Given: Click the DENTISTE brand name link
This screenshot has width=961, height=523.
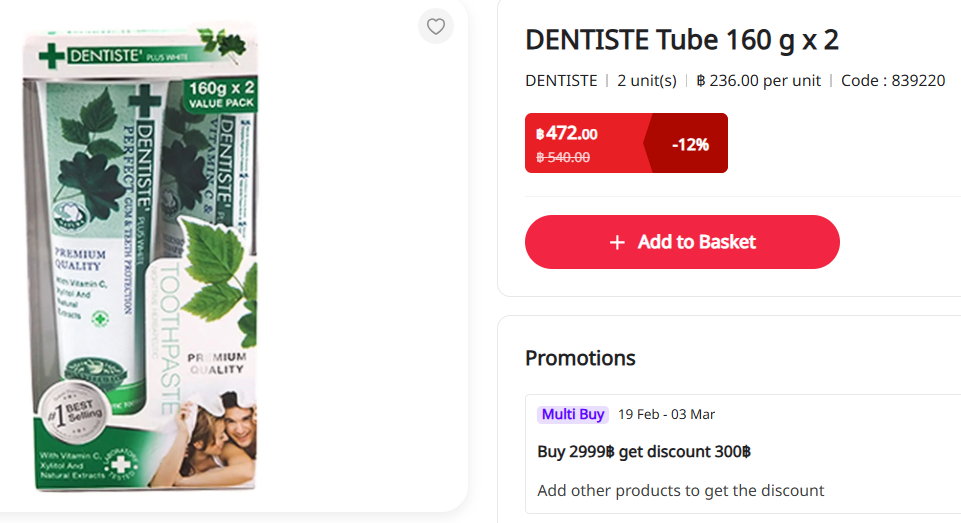Looking at the screenshot, I should click(x=561, y=81).
